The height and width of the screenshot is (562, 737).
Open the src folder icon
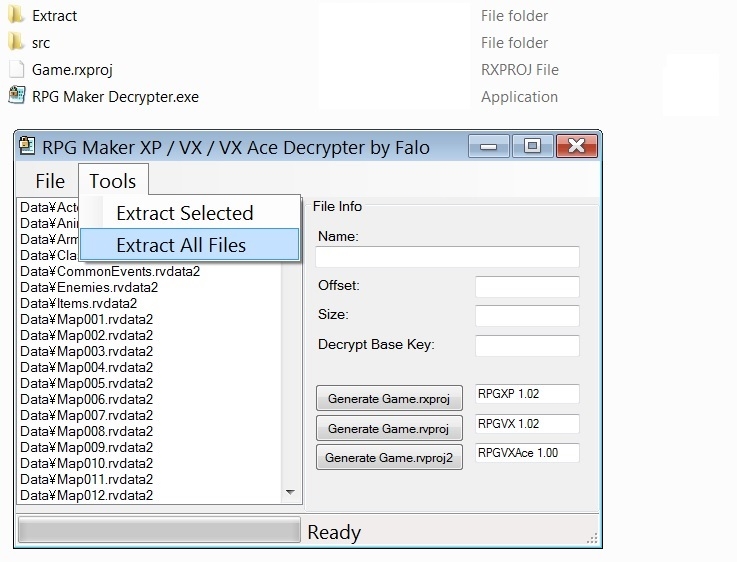(16, 42)
